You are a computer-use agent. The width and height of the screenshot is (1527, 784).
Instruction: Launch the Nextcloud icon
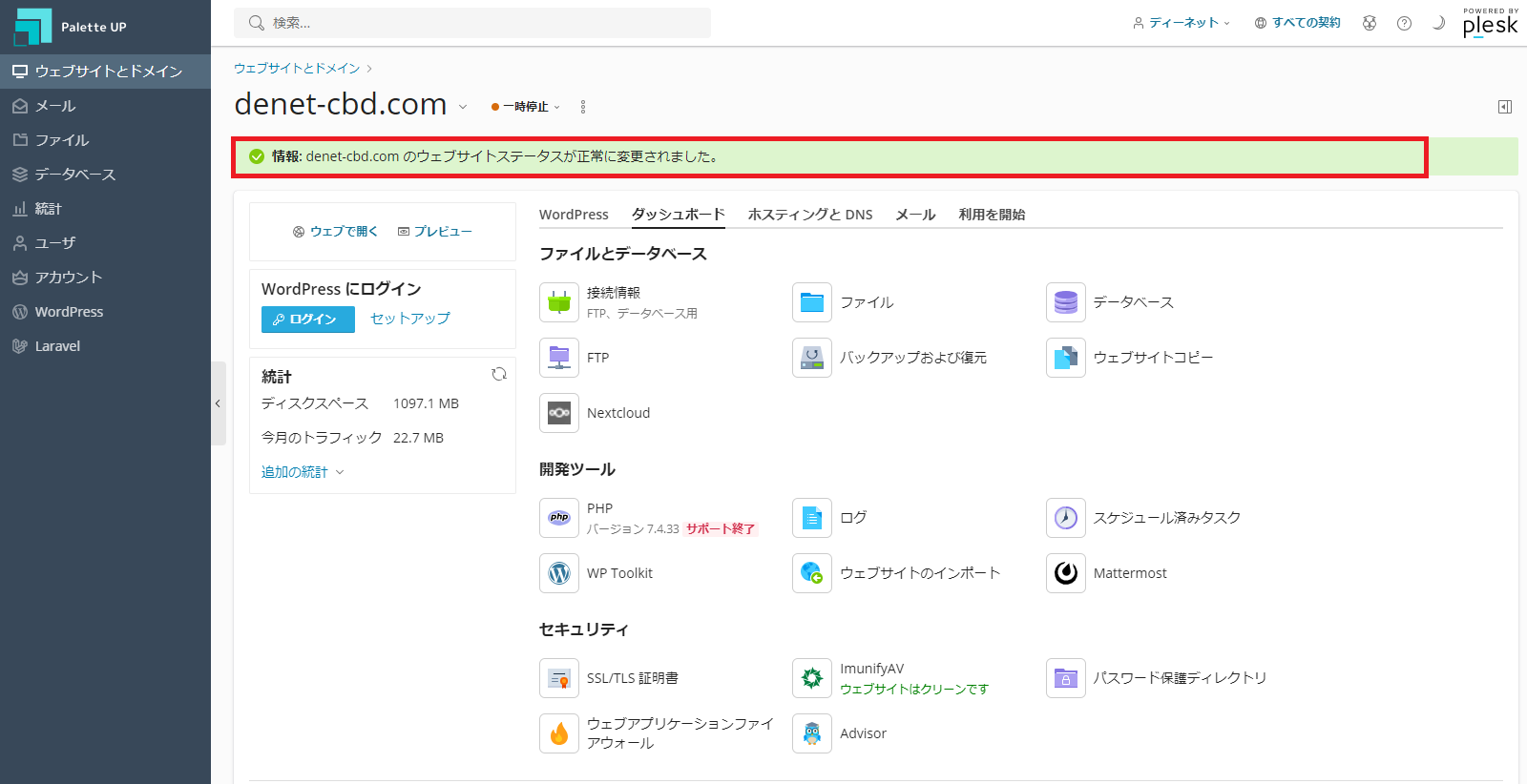point(559,413)
